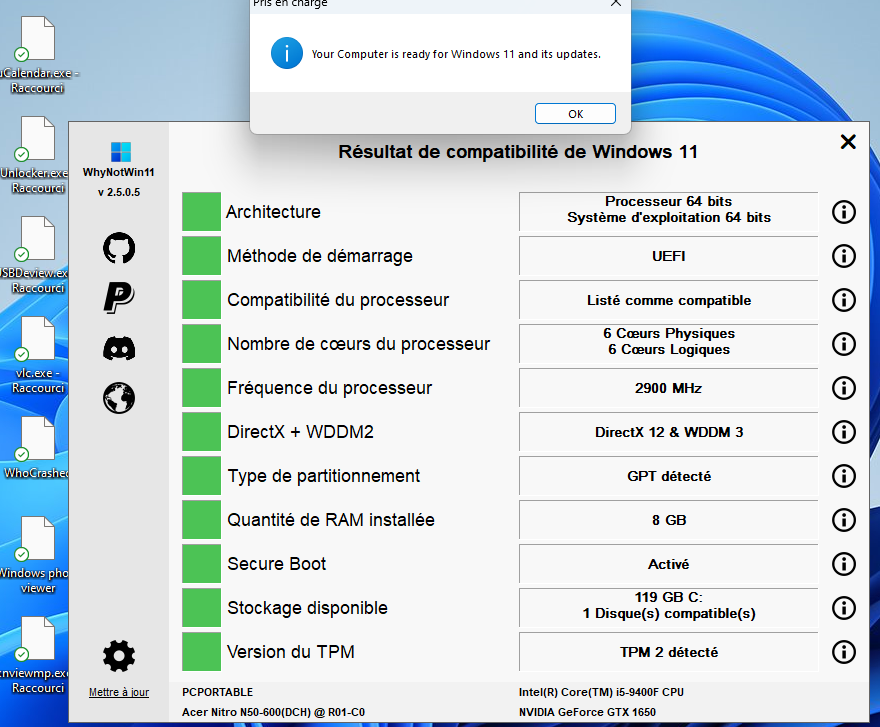880x727 pixels.
Task: Click green status square for Secure Boot
Action: [x=201, y=564]
